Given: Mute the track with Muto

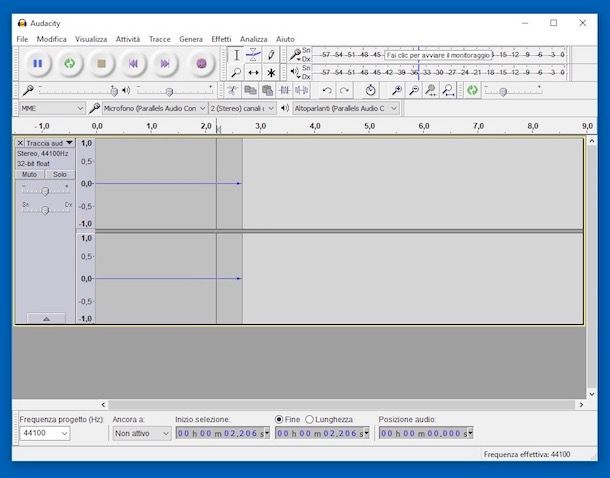Looking at the screenshot, I should click(x=30, y=174).
